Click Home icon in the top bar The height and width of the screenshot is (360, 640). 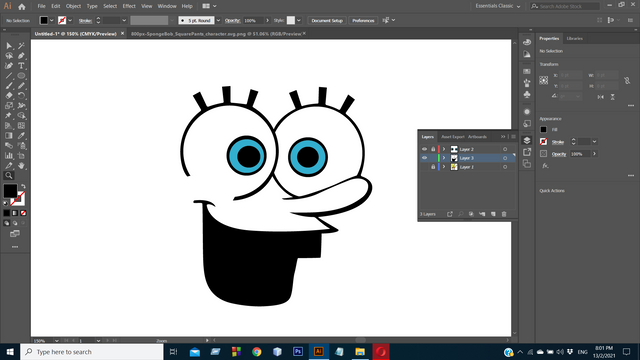(22, 6)
